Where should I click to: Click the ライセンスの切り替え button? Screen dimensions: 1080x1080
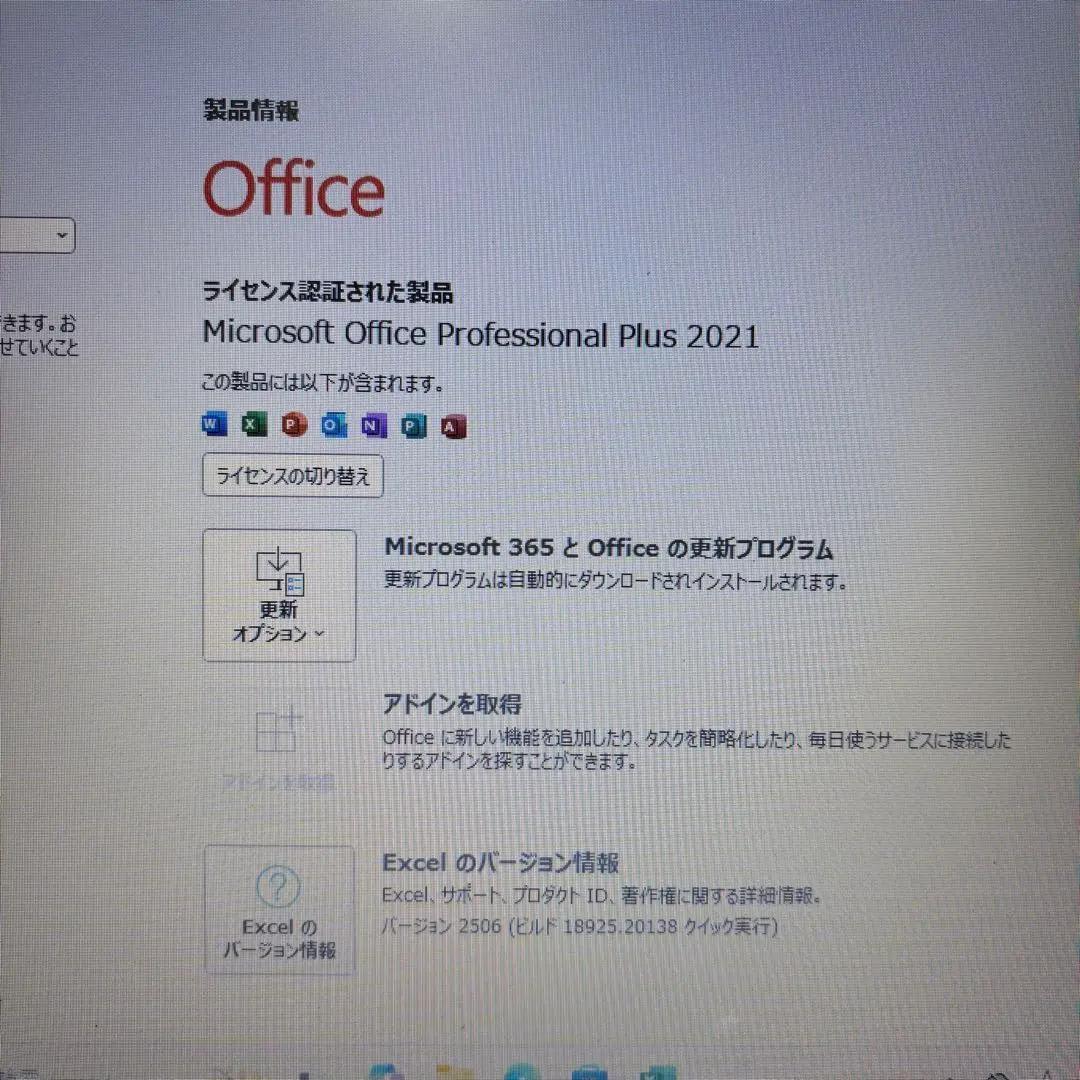pyautogui.click(x=293, y=475)
